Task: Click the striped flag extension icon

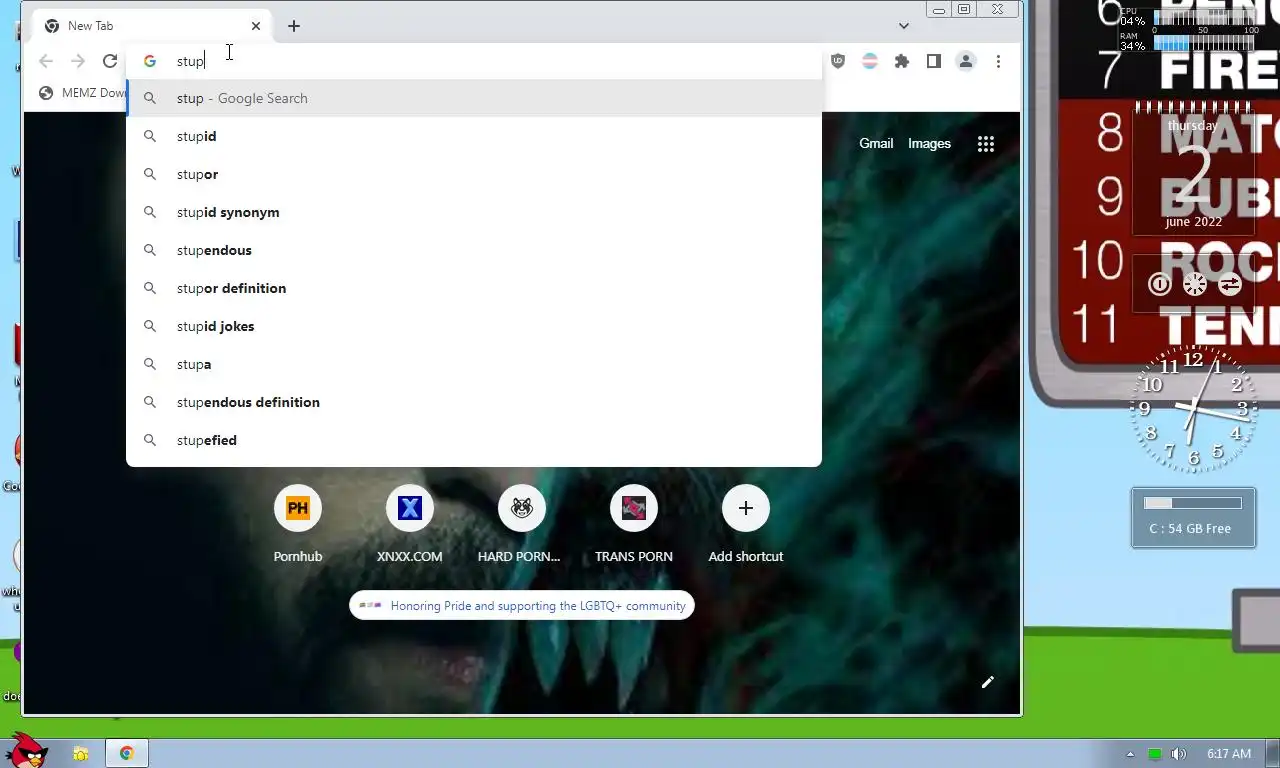Action: tap(870, 61)
